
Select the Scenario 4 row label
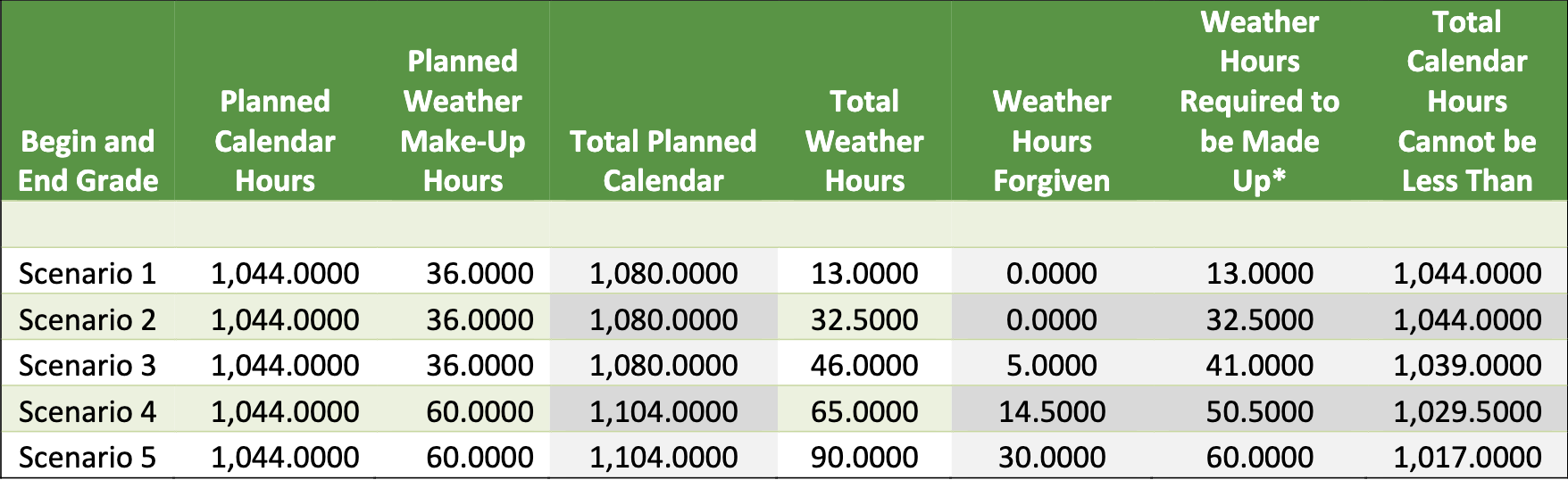[x=88, y=411]
